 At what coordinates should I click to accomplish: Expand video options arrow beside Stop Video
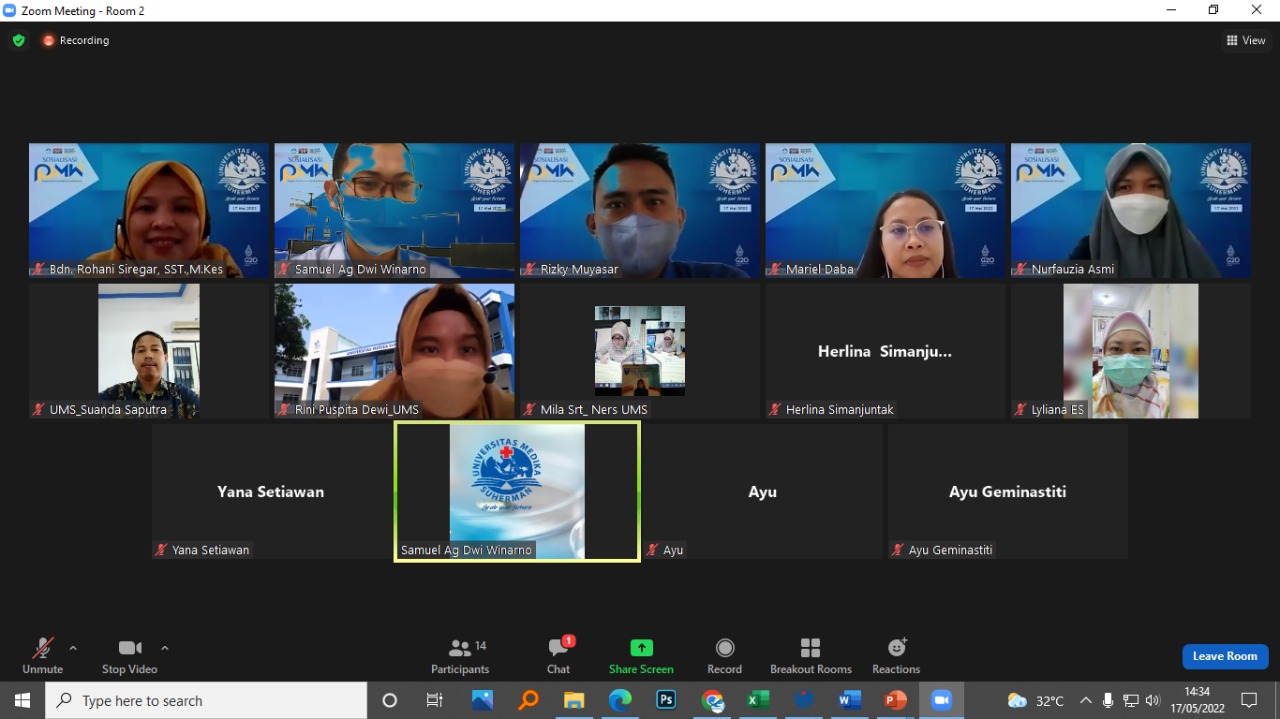[x=165, y=648]
